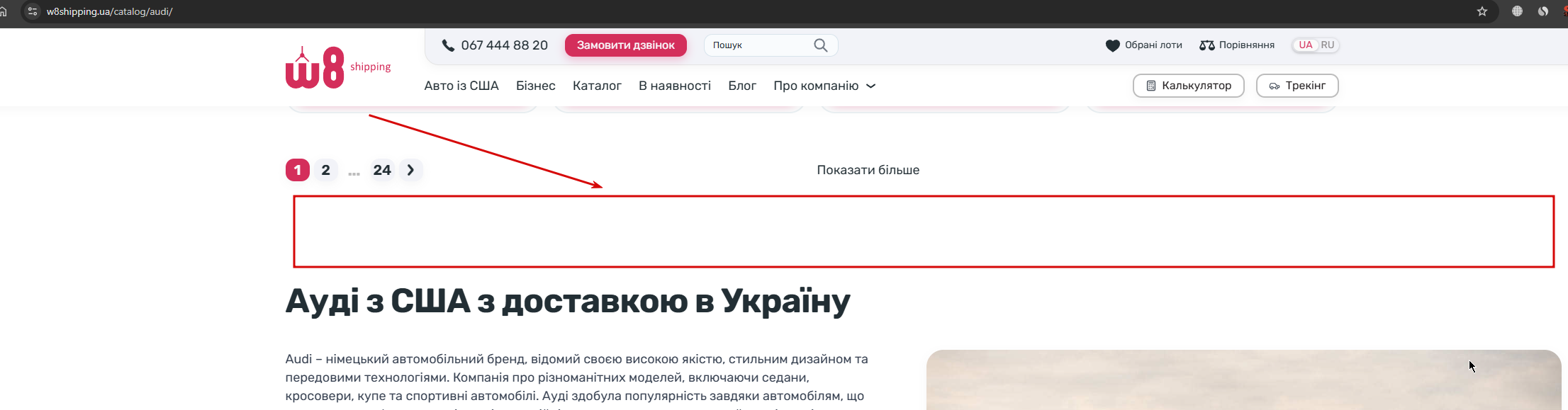
Task: Go to pagination page 2
Action: 326,170
